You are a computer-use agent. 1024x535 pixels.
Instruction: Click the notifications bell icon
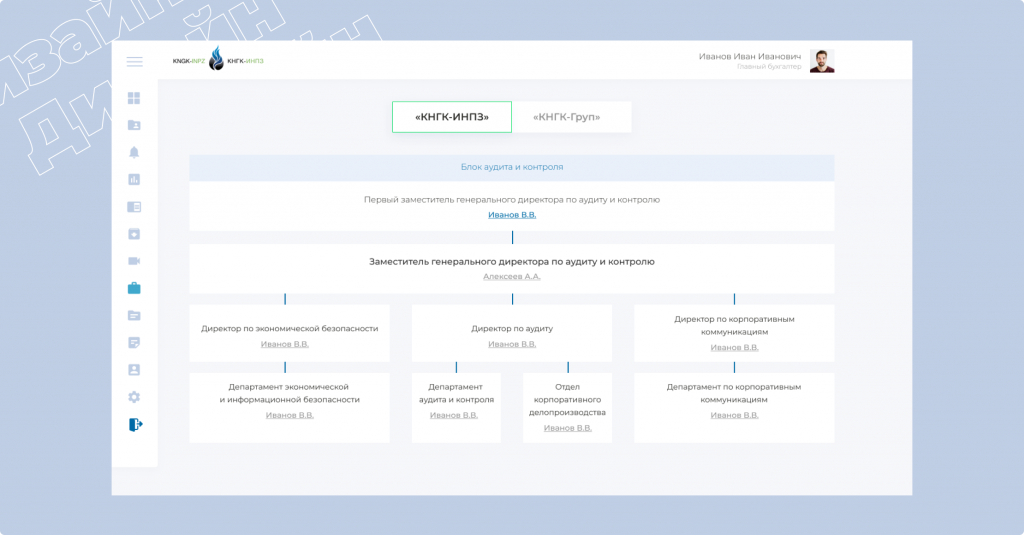[134, 152]
